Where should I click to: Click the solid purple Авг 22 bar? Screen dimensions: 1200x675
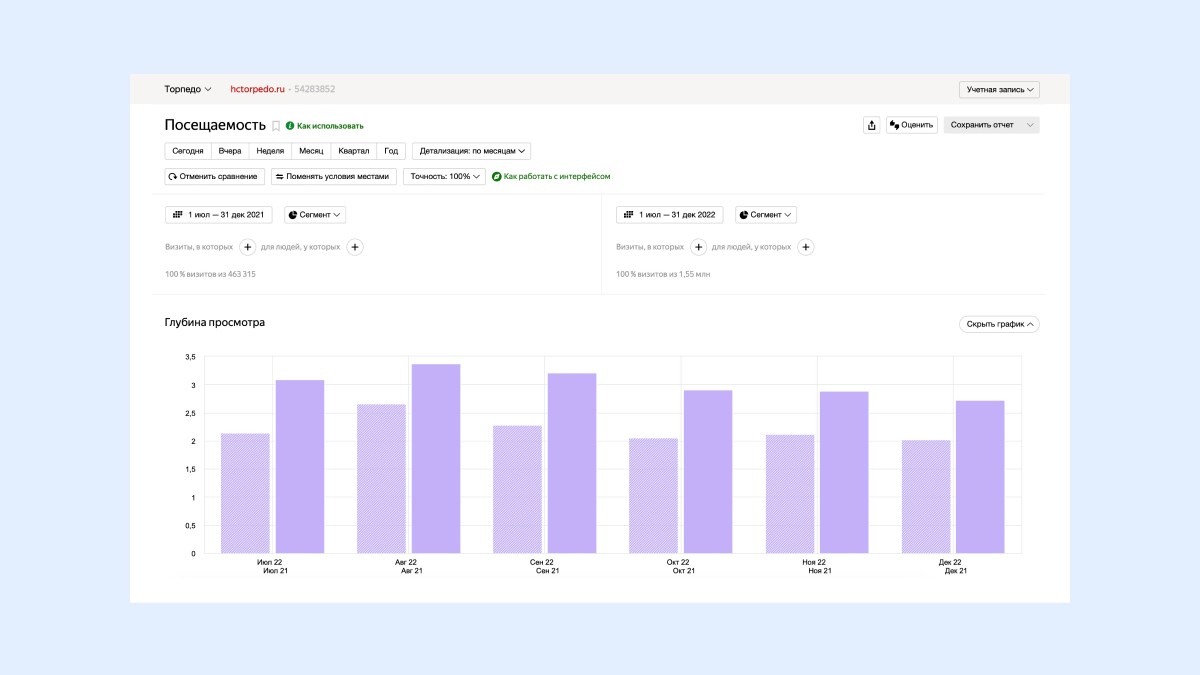point(436,458)
